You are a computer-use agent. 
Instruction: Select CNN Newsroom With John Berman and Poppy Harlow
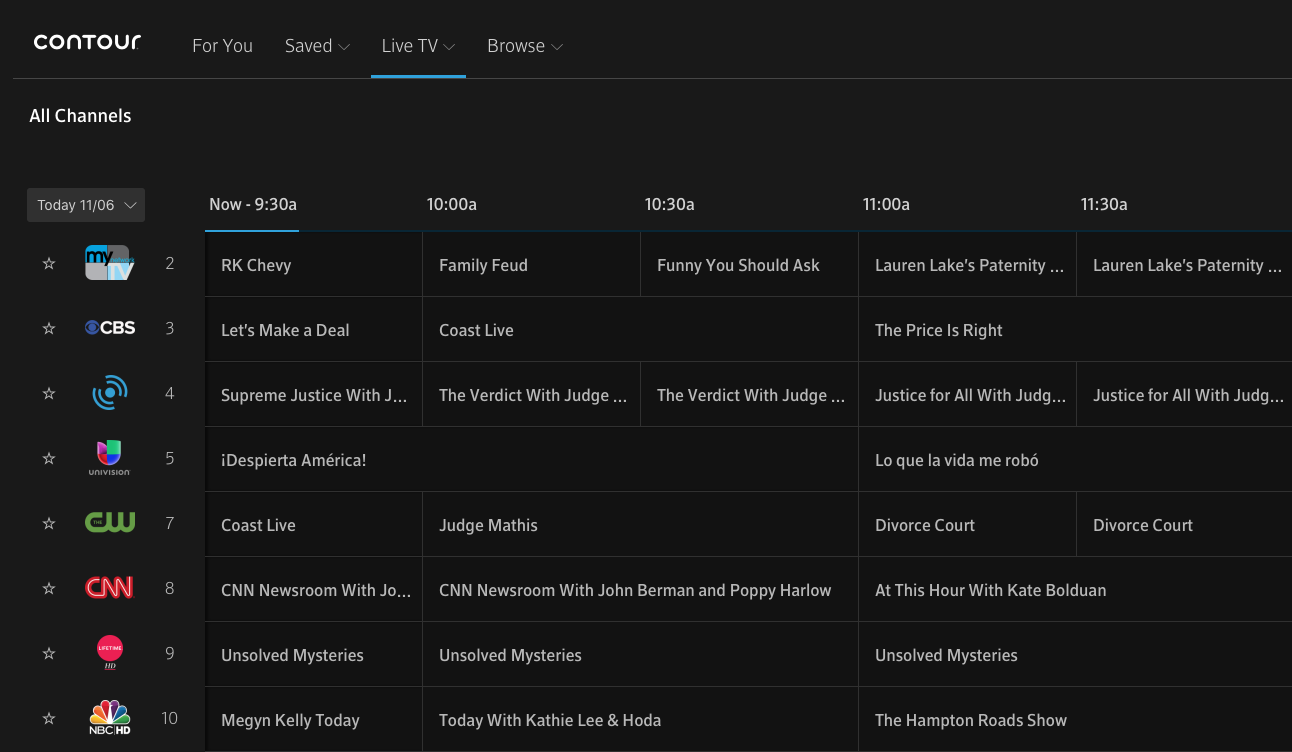point(641,590)
